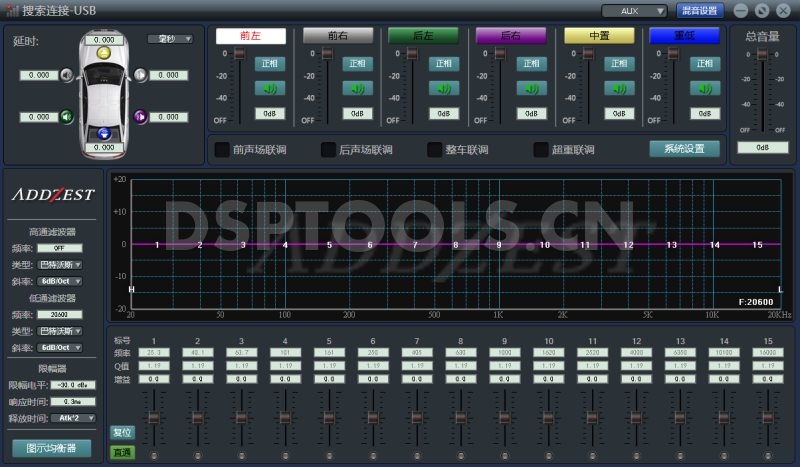The image size is (800, 467).
Task: Click the green 直通 bypass button
Action: (122, 452)
